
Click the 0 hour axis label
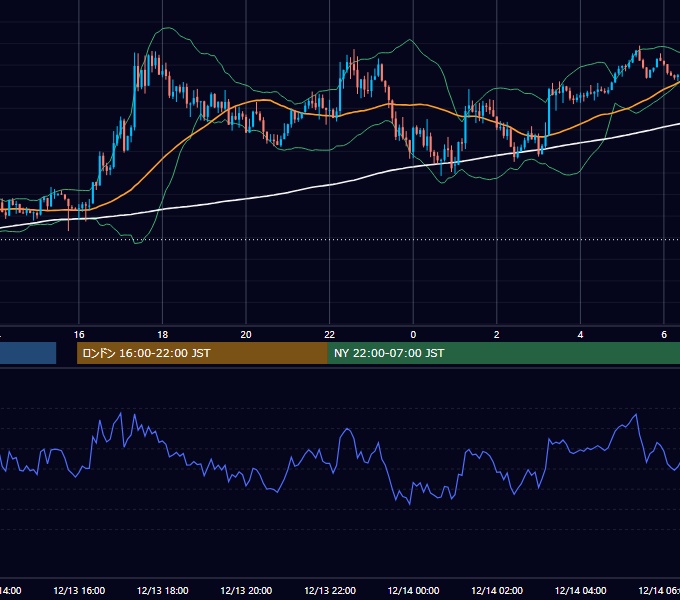pyautogui.click(x=413, y=335)
